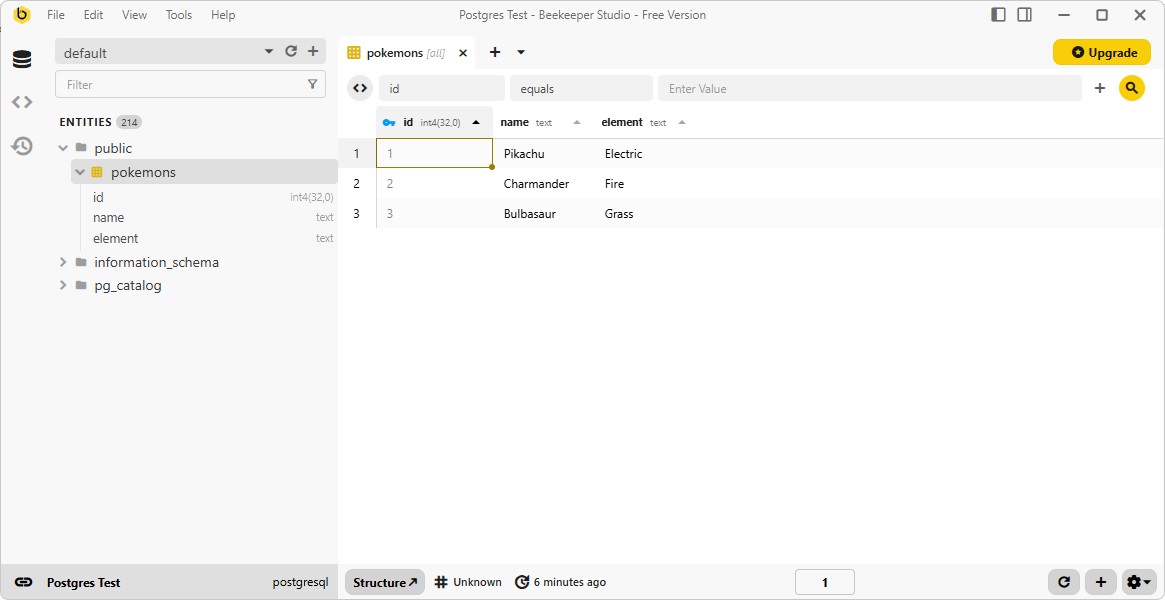Click the Upgrade button

pyautogui.click(x=1102, y=53)
